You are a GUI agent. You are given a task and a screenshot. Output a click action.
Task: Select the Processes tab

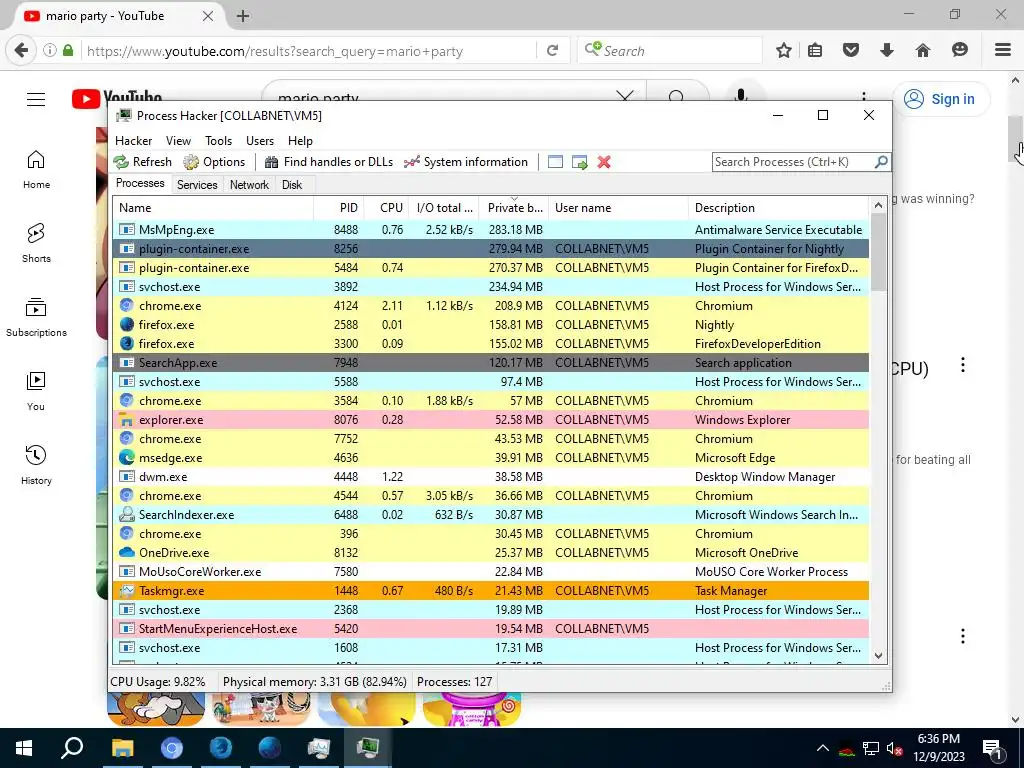click(x=140, y=183)
